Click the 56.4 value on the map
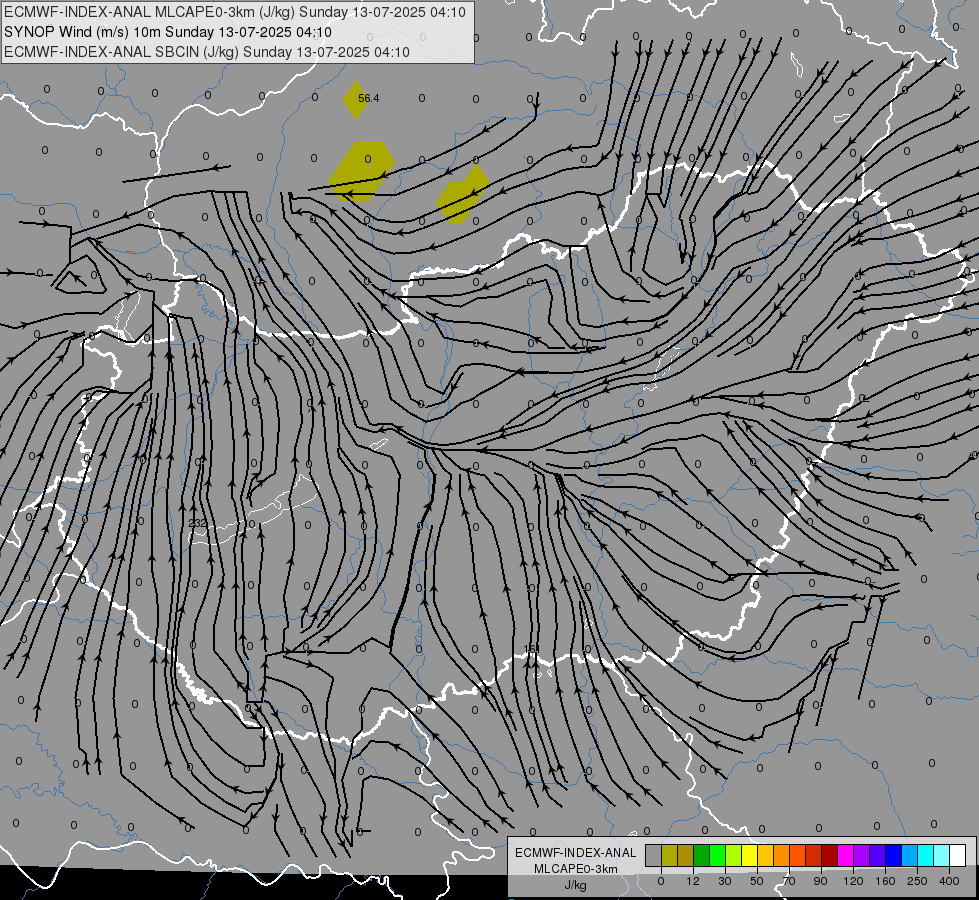Viewport: 979px width, 900px height. 368,98
